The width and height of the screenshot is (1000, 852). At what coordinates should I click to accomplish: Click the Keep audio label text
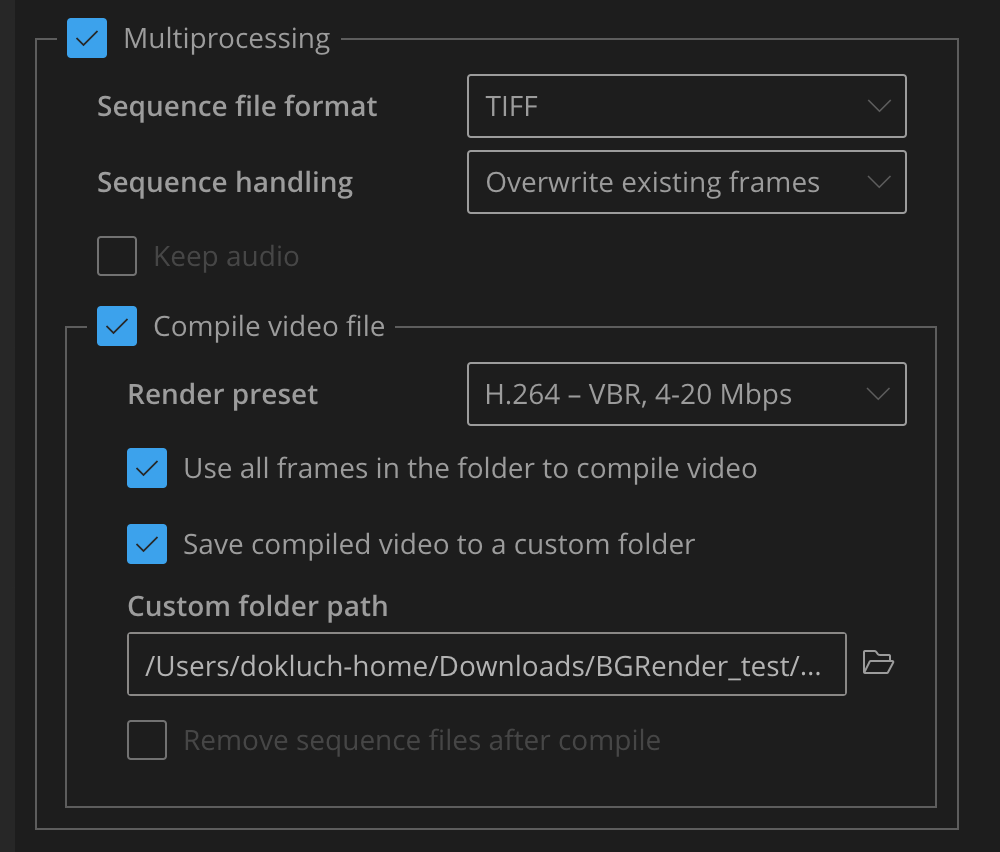point(226,256)
